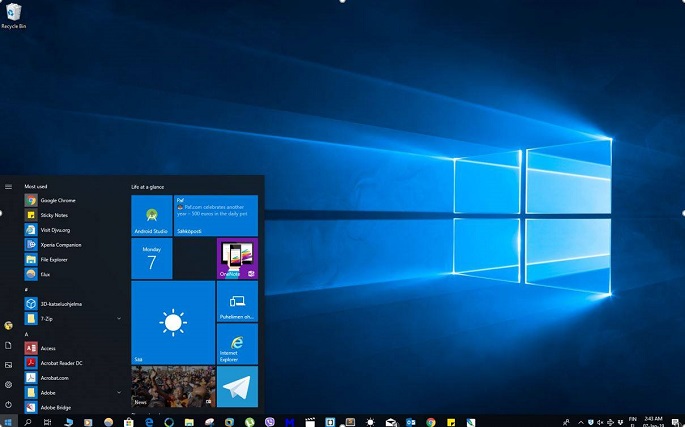685x427 pixels.
Task: Click the Android Studio tile
Action: (151, 215)
